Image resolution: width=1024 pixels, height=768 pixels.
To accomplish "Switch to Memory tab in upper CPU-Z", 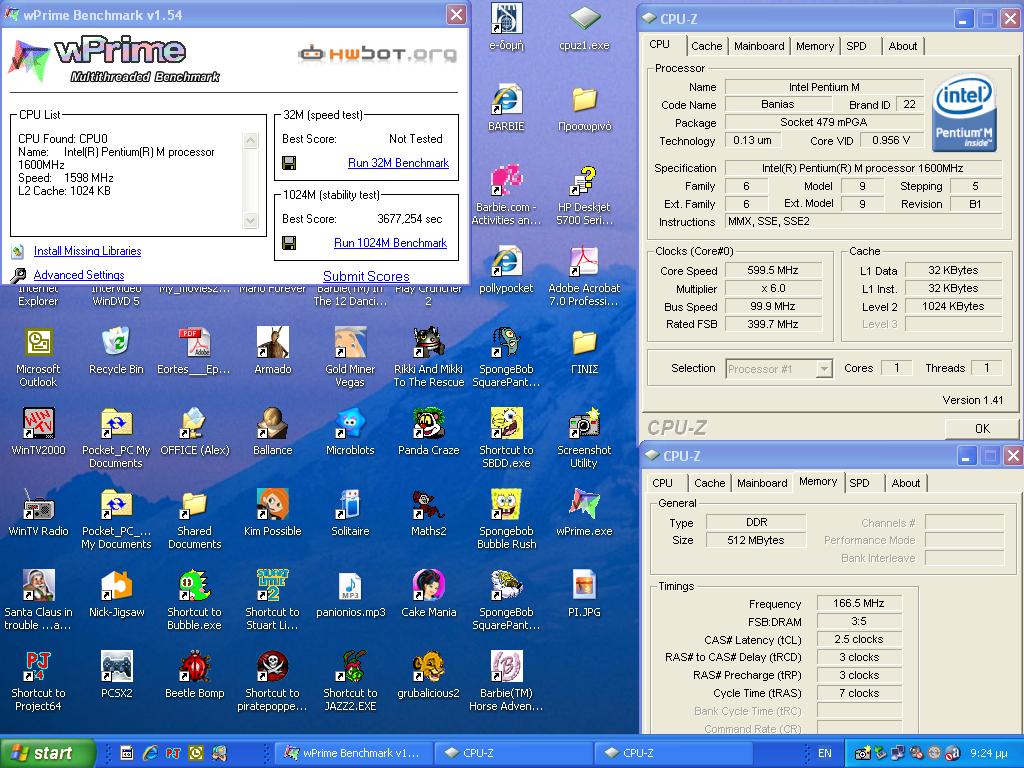I will click(x=814, y=46).
